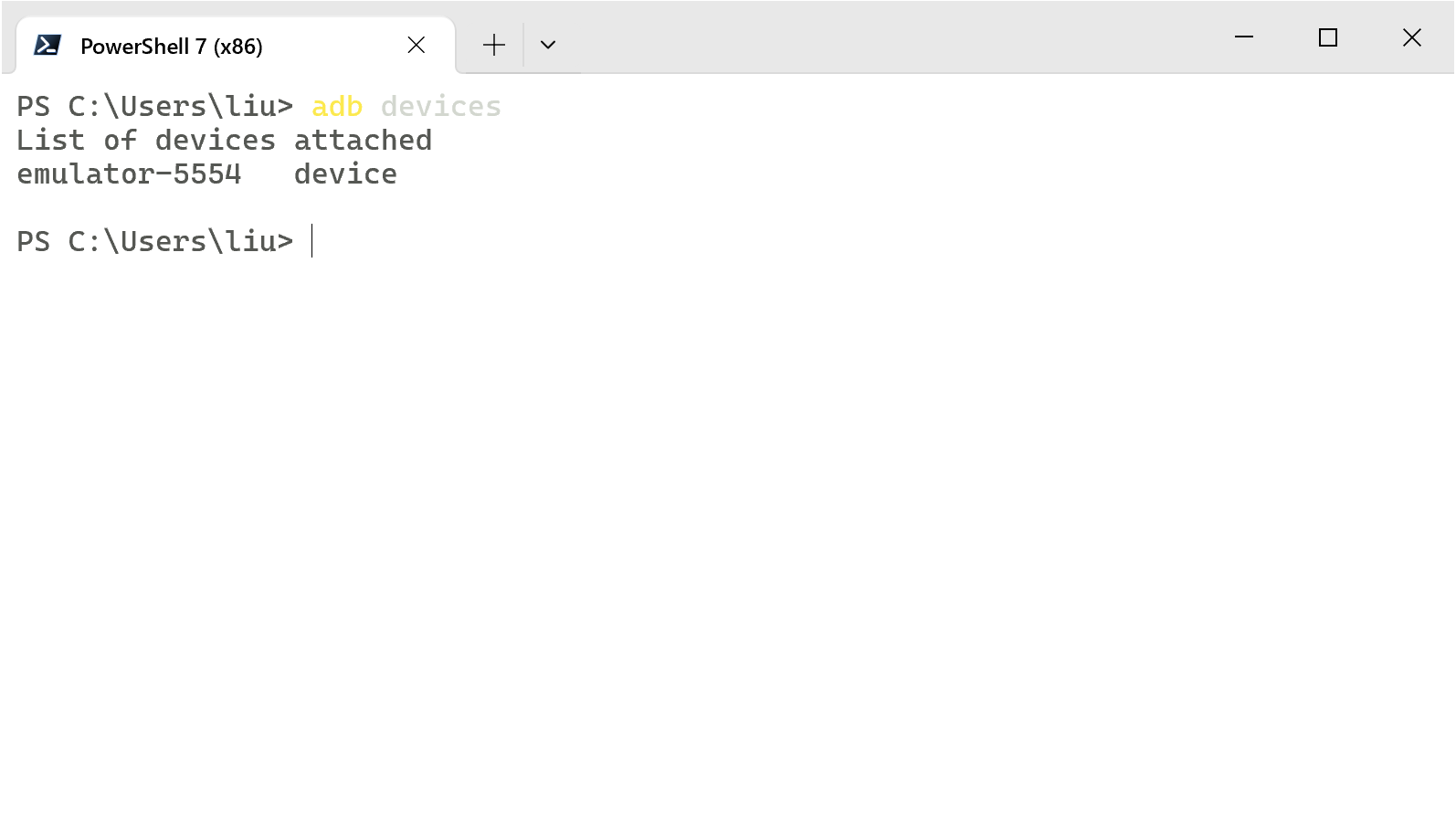Click the empty prompt's C:\Users\liu path
The width and height of the screenshot is (1456, 831).
click(x=180, y=242)
